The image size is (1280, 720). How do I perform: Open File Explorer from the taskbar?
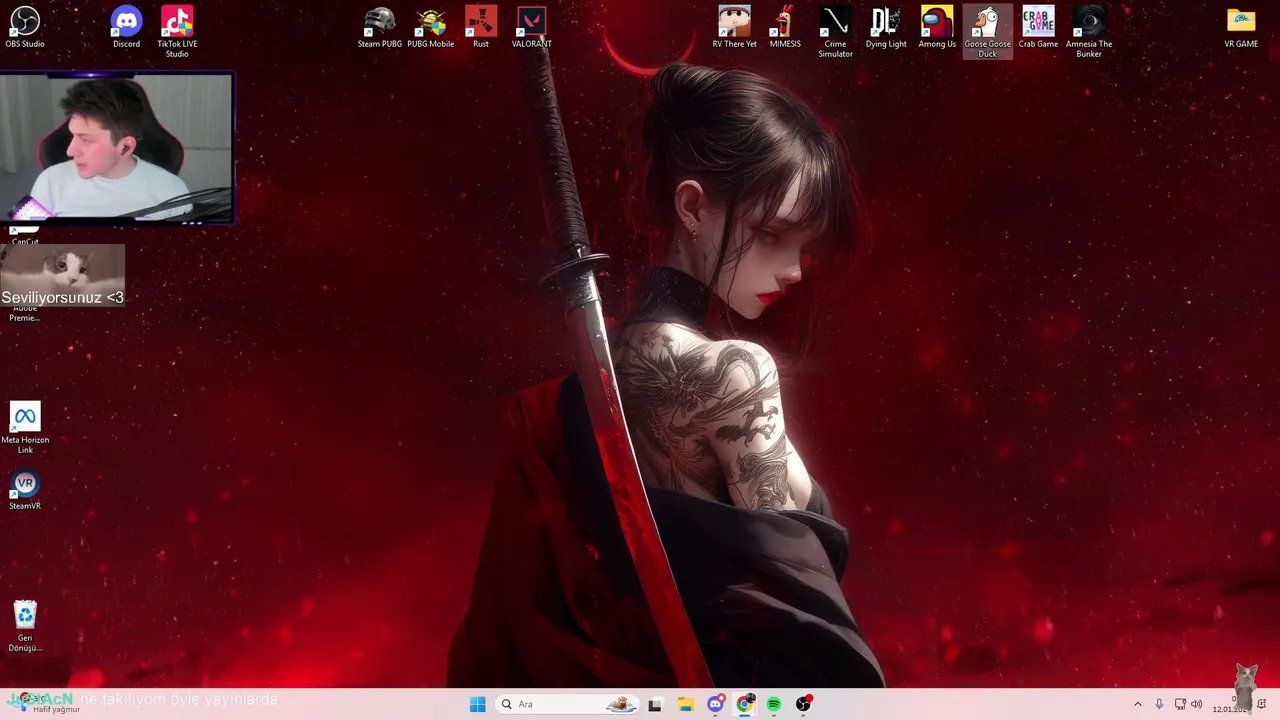[x=685, y=704]
